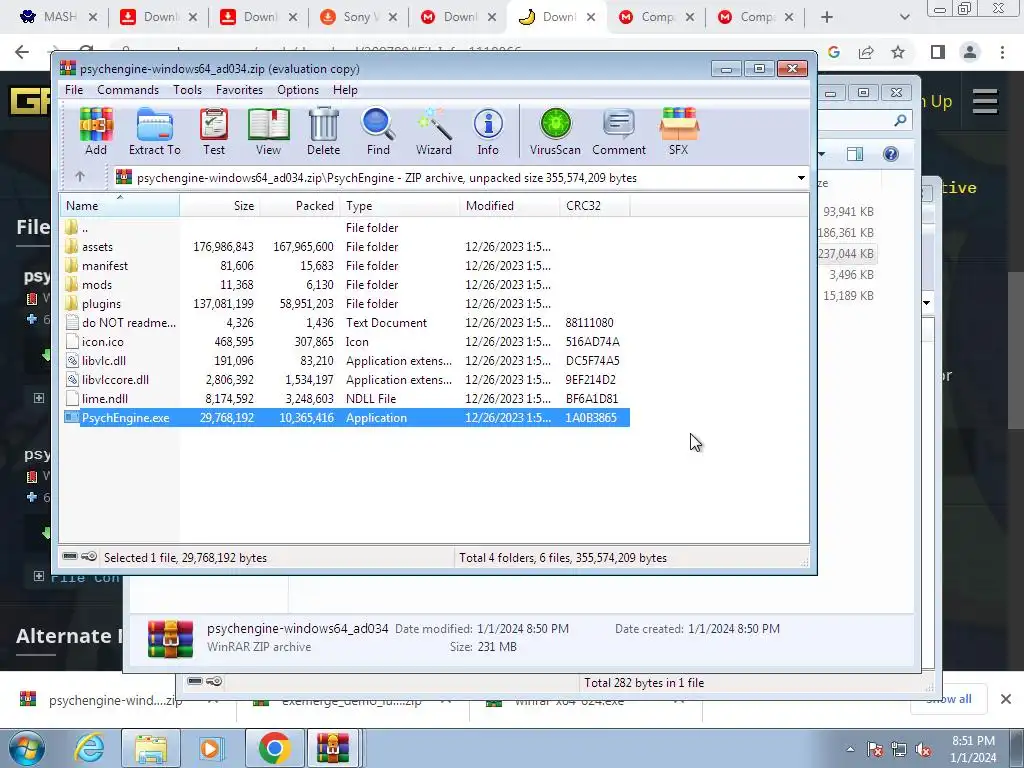Open Windows Media Player taskbar icon
This screenshot has height=768, width=1024.
click(212, 748)
